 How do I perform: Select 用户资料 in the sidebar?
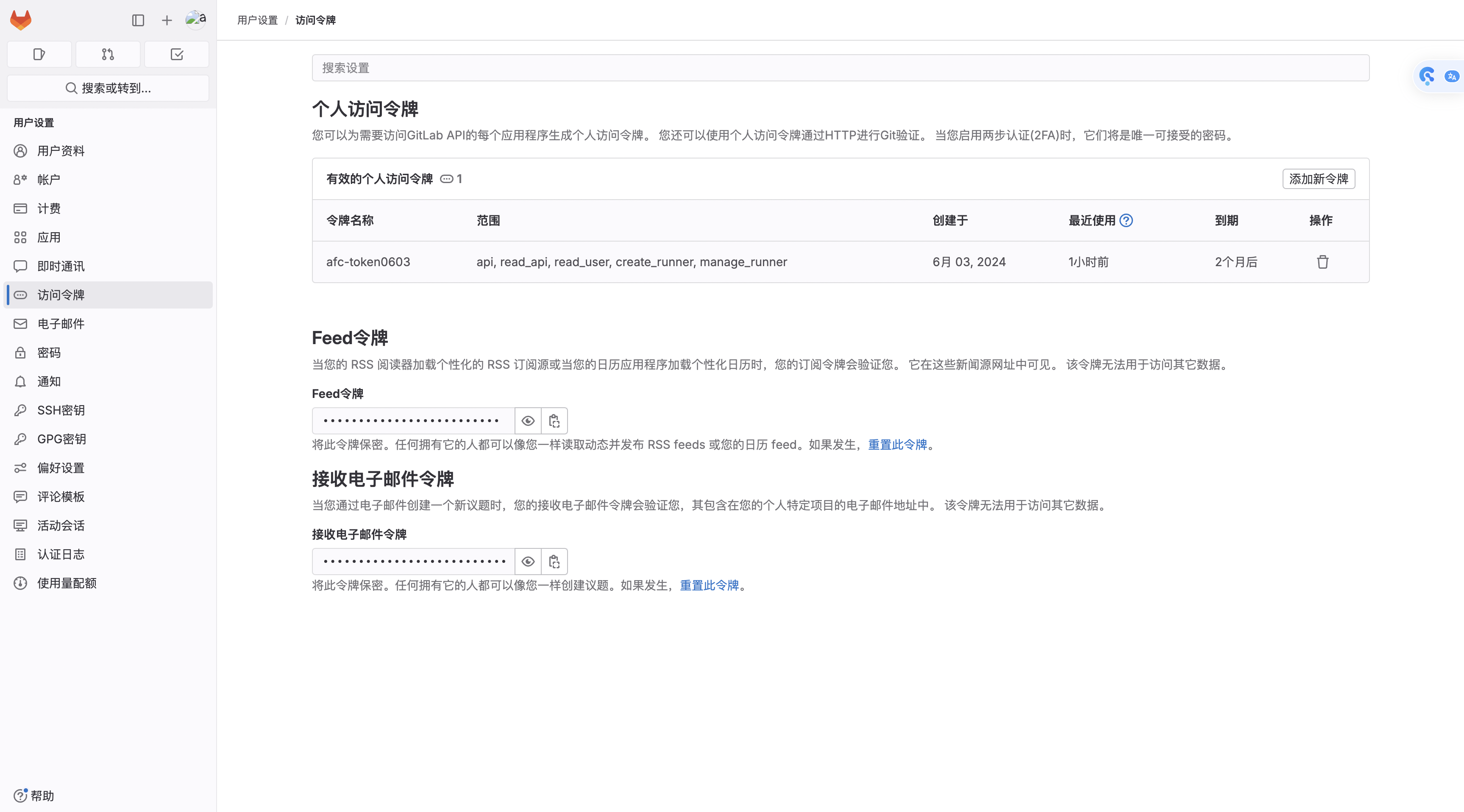61,150
